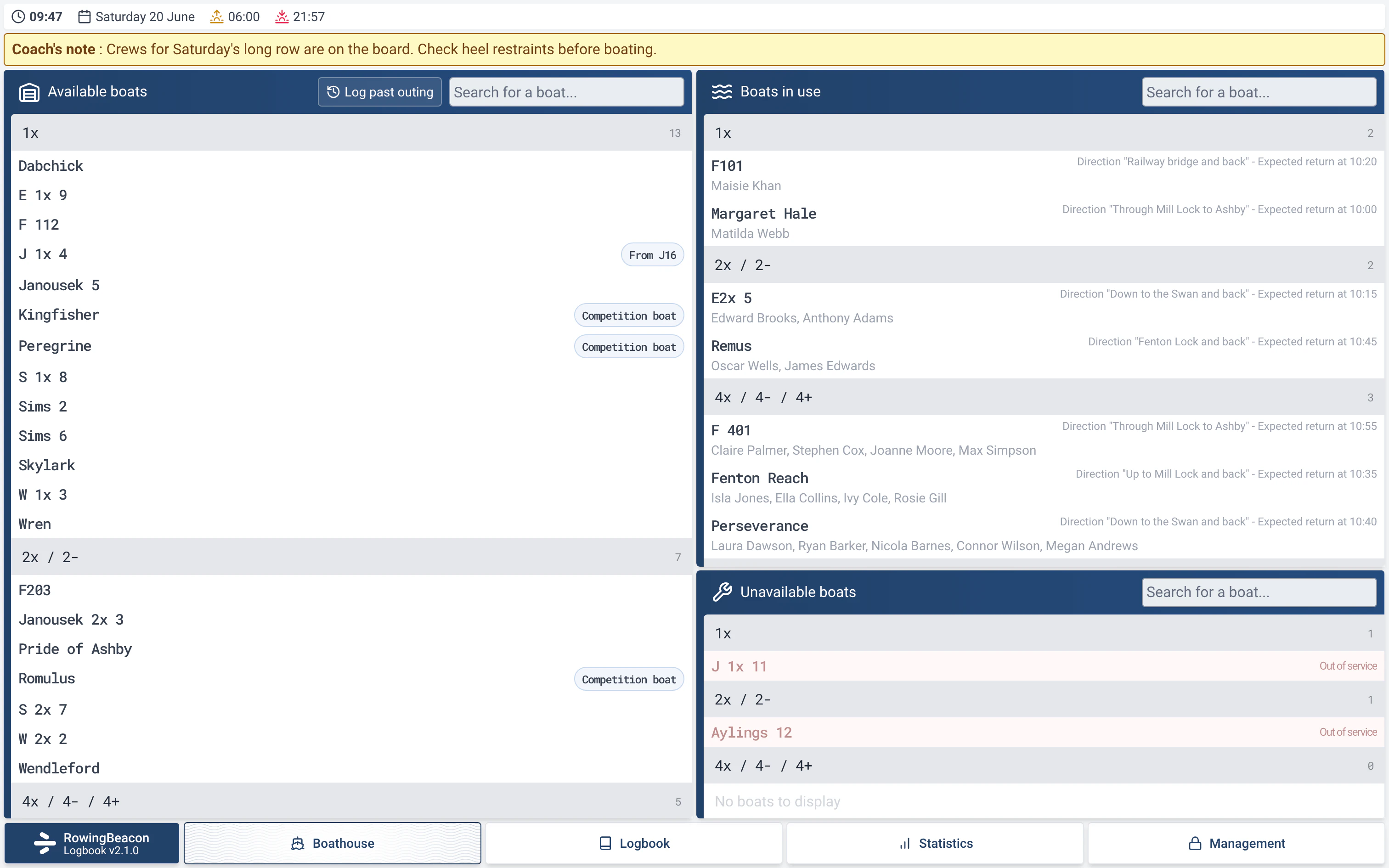Screen dimensions: 1389x868
Task: Open the Margaret Hale outing
Action: (x=1044, y=223)
